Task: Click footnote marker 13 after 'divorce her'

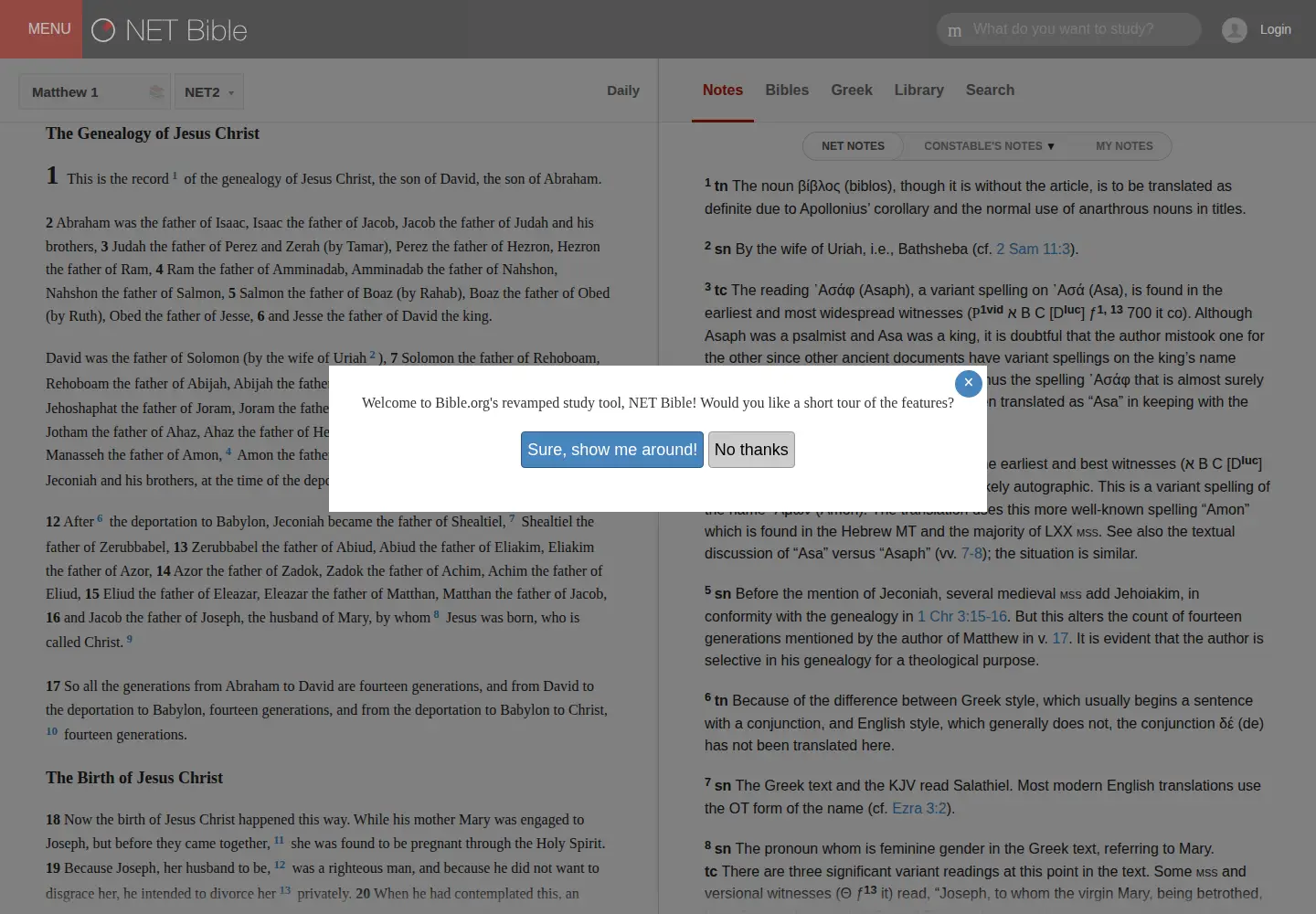Action: [x=285, y=890]
